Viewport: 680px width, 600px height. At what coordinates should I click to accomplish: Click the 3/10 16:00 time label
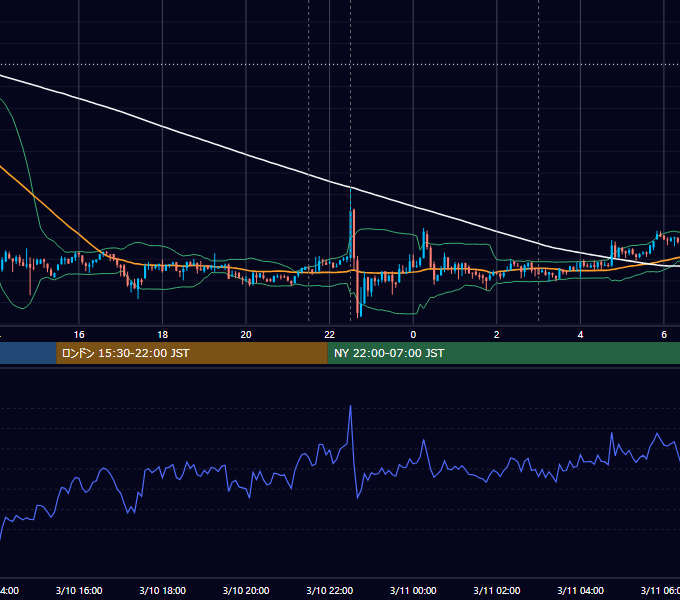click(79, 590)
